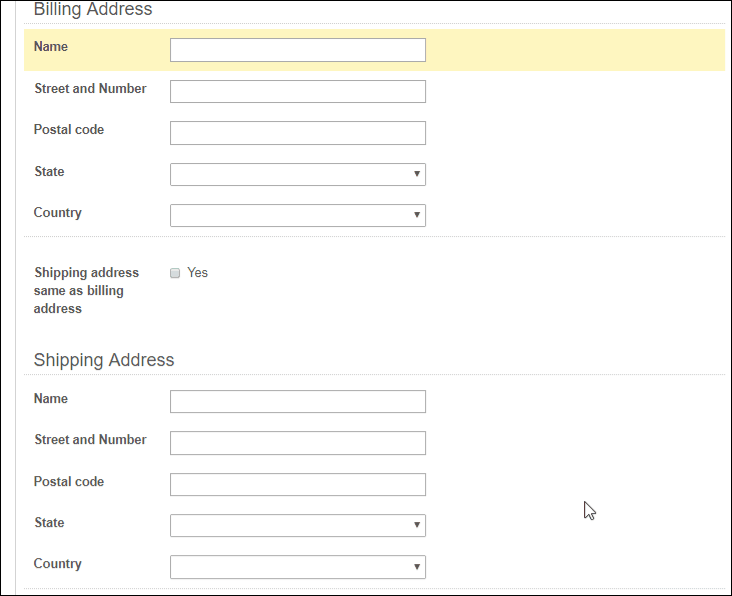Enable the same-as-billing Yes checkbox
Screen dimensions: 732x596
[x=175, y=273]
